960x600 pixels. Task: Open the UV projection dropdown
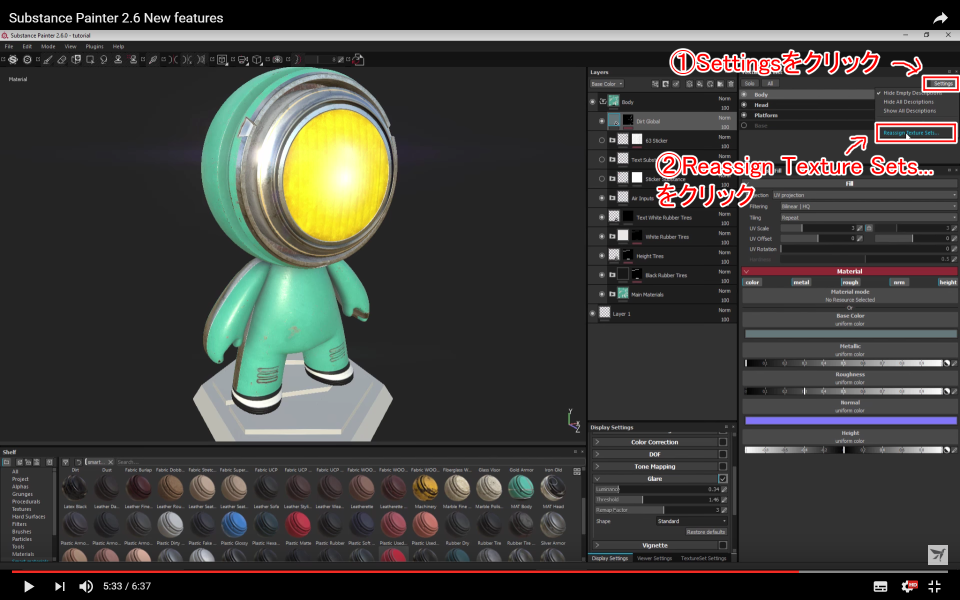click(864, 195)
